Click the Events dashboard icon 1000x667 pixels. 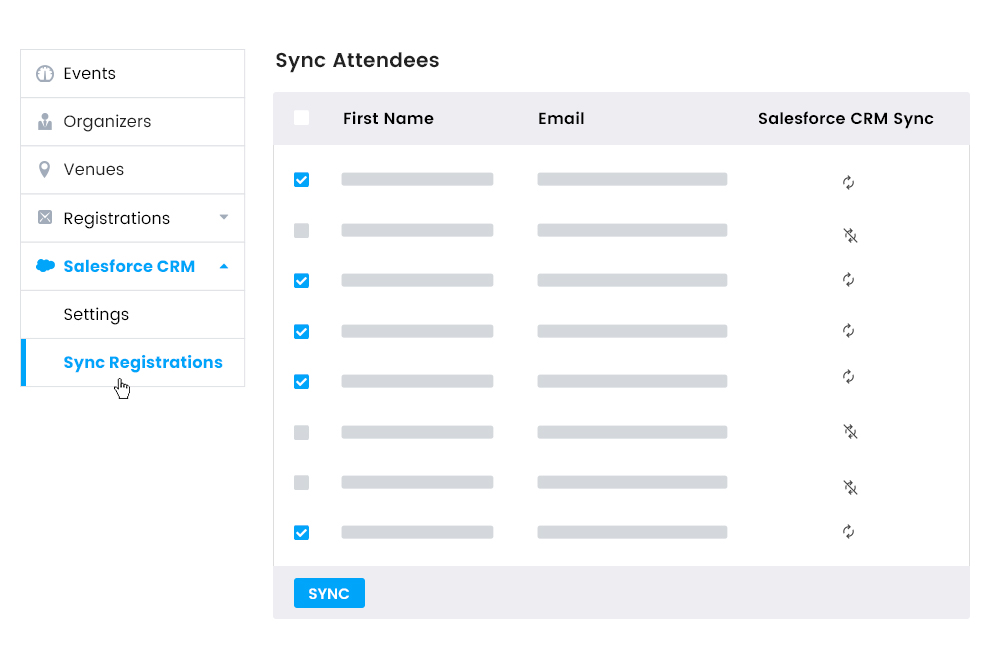pyautogui.click(x=43, y=72)
